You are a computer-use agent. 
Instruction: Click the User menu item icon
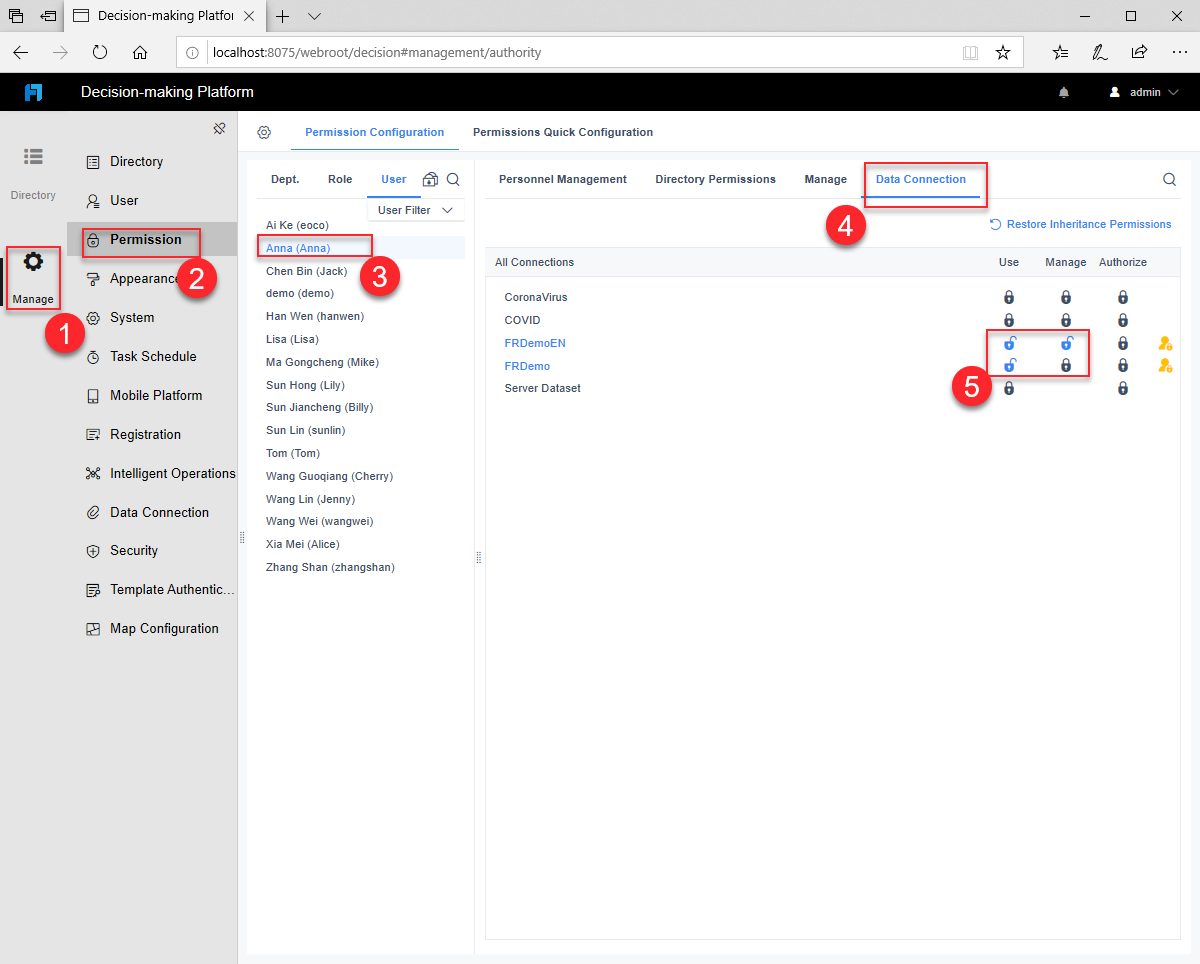(93, 201)
